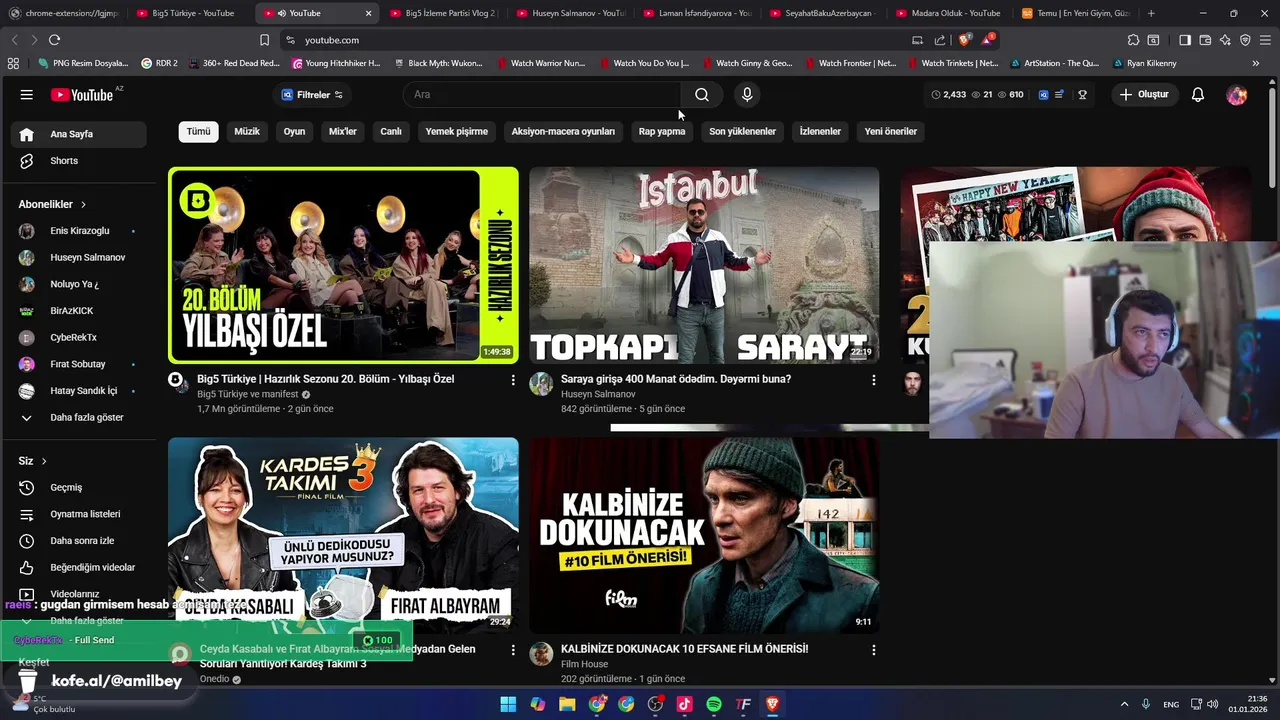
Task: Go to Ana Sayfa home
Action: tap(78, 134)
